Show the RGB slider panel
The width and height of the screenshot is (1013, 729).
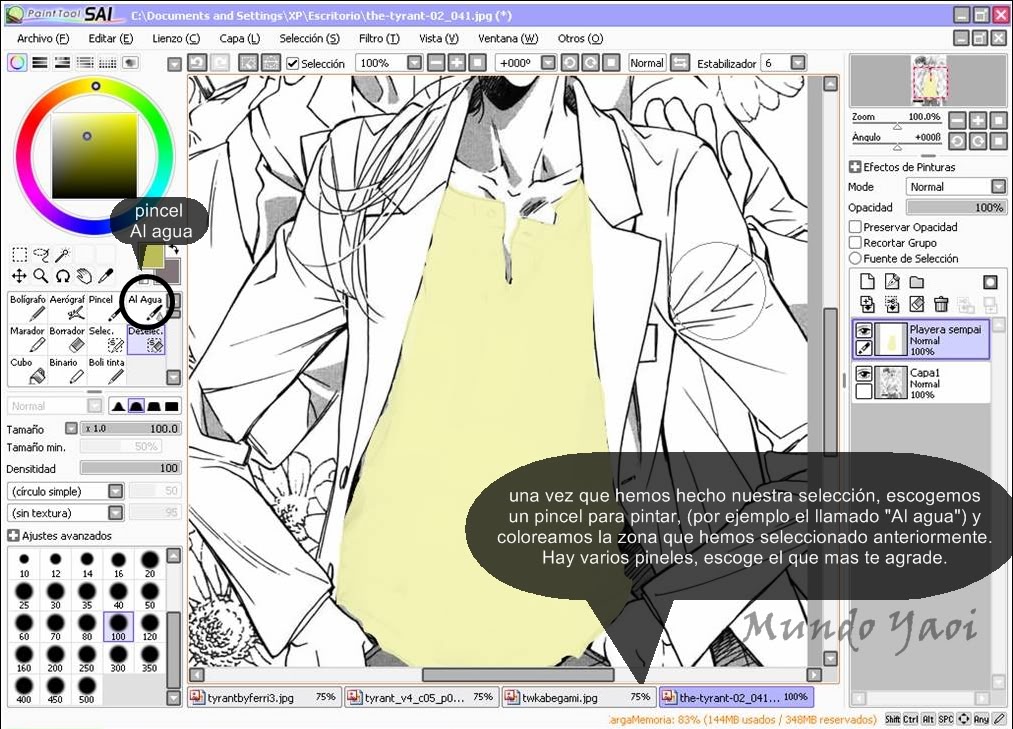pos(40,63)
